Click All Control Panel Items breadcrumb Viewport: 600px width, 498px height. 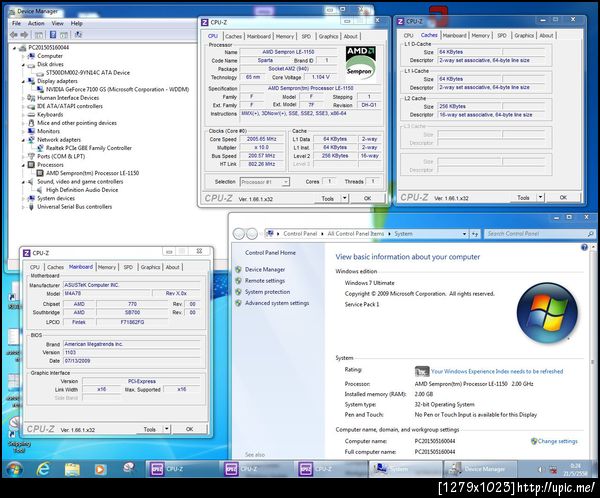point(355,233)
